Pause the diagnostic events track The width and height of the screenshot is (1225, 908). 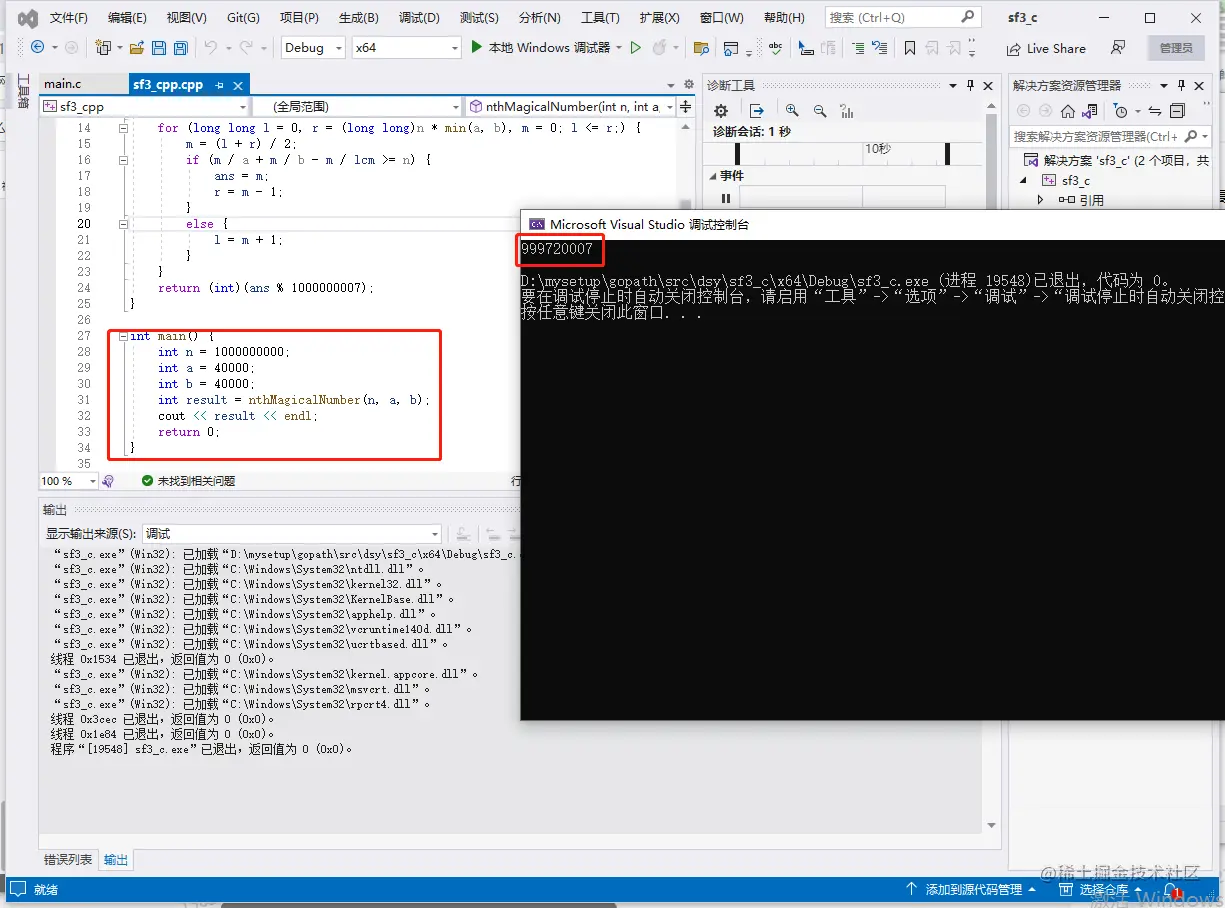726,199
